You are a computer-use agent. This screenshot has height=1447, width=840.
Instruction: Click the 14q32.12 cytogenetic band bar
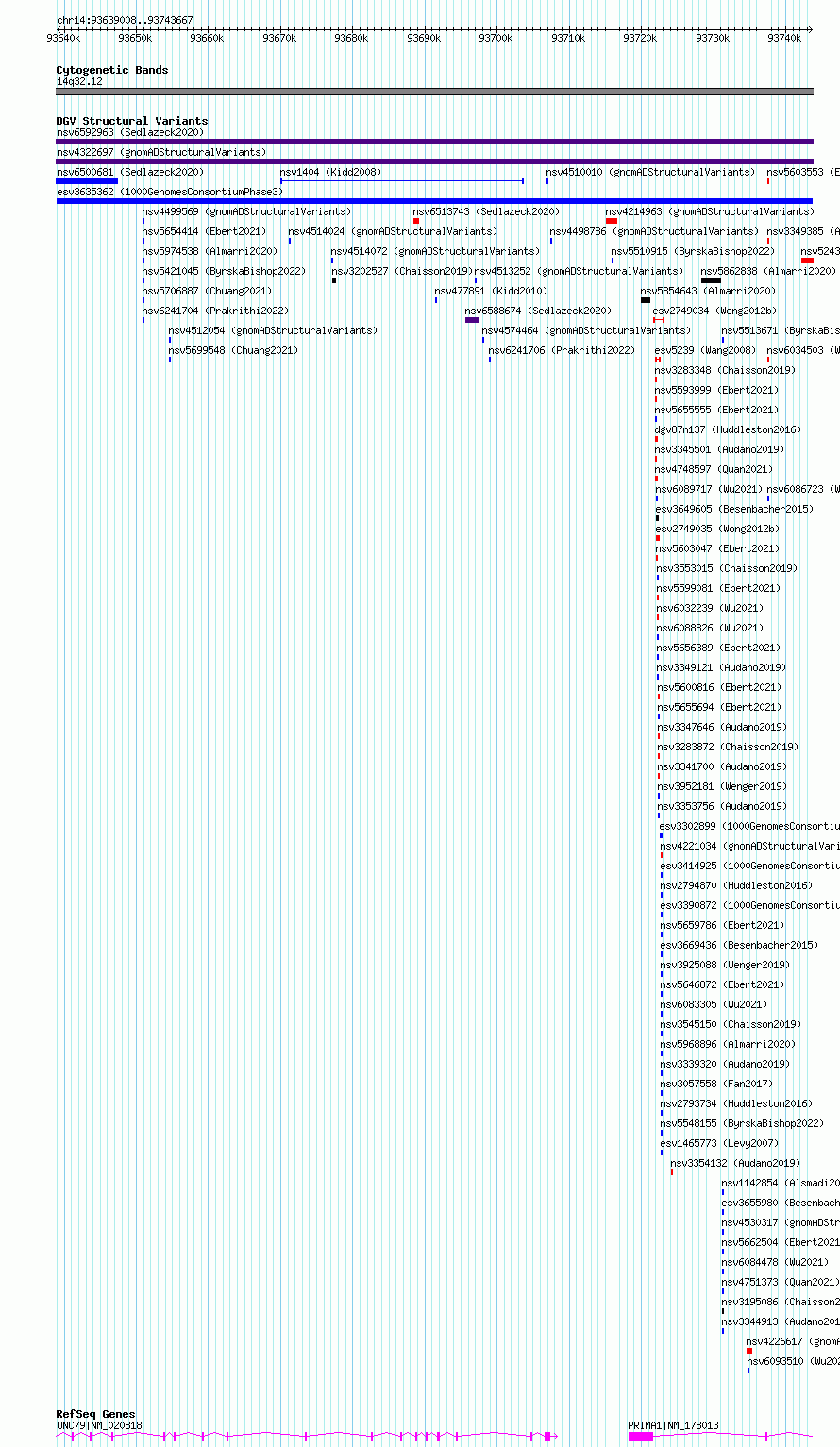[x=434, y=92]
